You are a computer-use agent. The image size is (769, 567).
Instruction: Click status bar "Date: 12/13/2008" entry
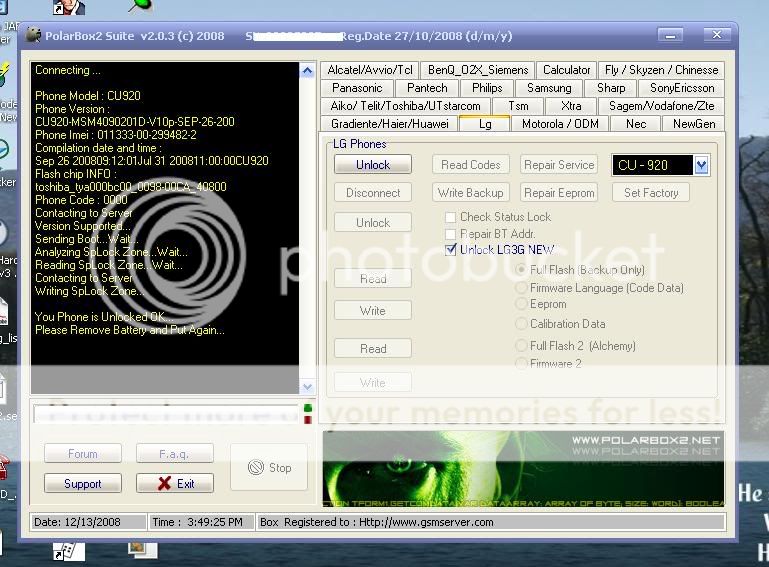[88, 522]
